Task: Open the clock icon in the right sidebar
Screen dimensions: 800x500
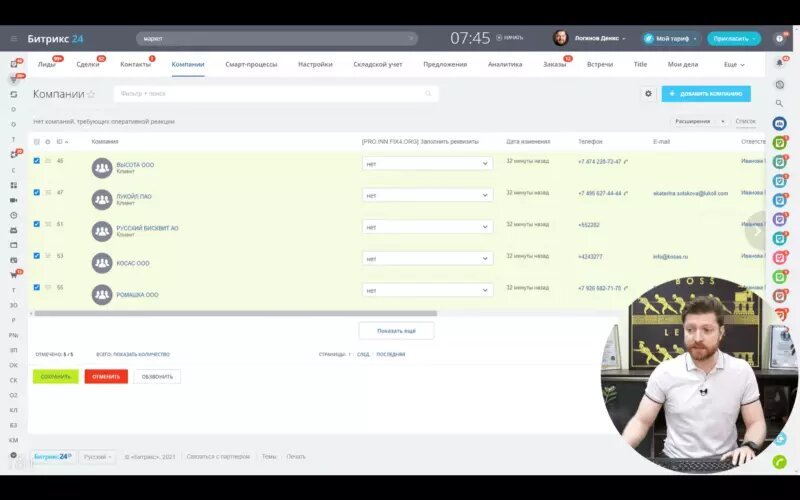Action: (780, 85)
